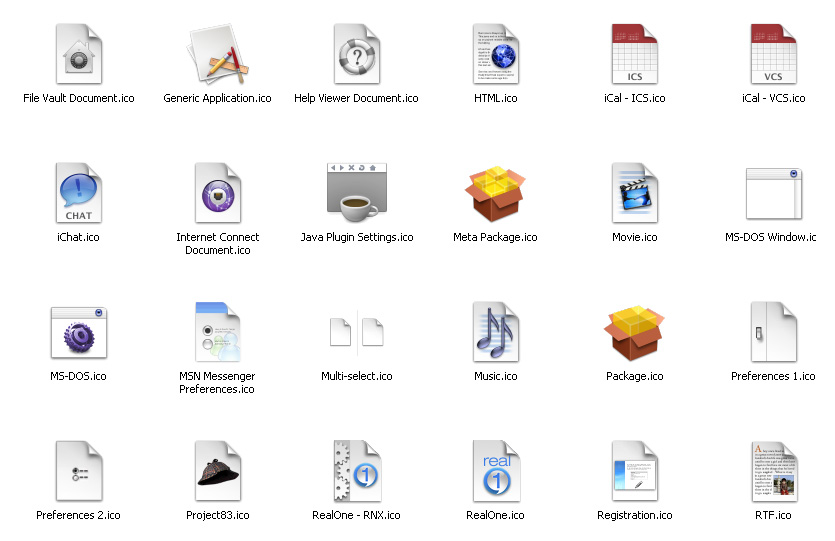Click the "iCal - VCS.ico" label

774,98
